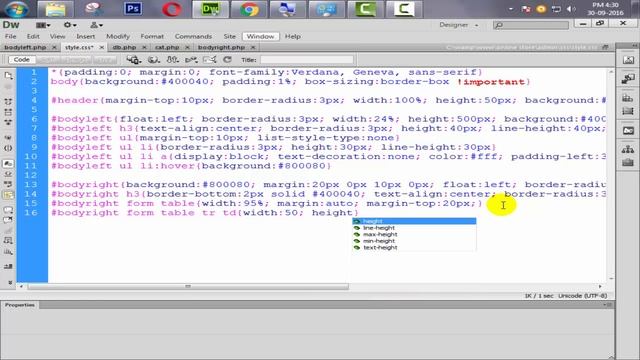This screenshot has width=640, height=360.
Task: Open the site map icon in right dock
Action: click(628, 149)
